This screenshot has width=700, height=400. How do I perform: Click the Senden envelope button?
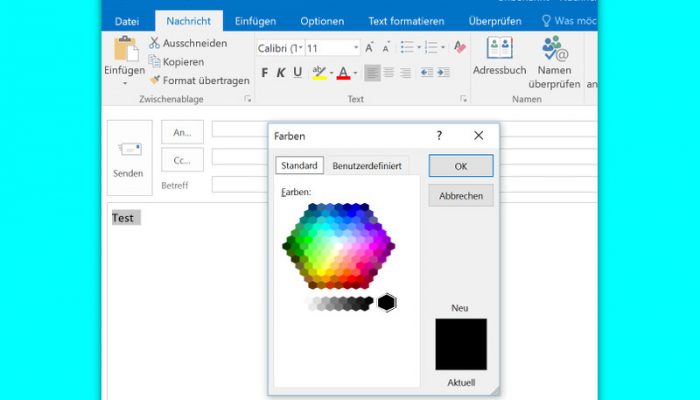click(x=129, y=158)
